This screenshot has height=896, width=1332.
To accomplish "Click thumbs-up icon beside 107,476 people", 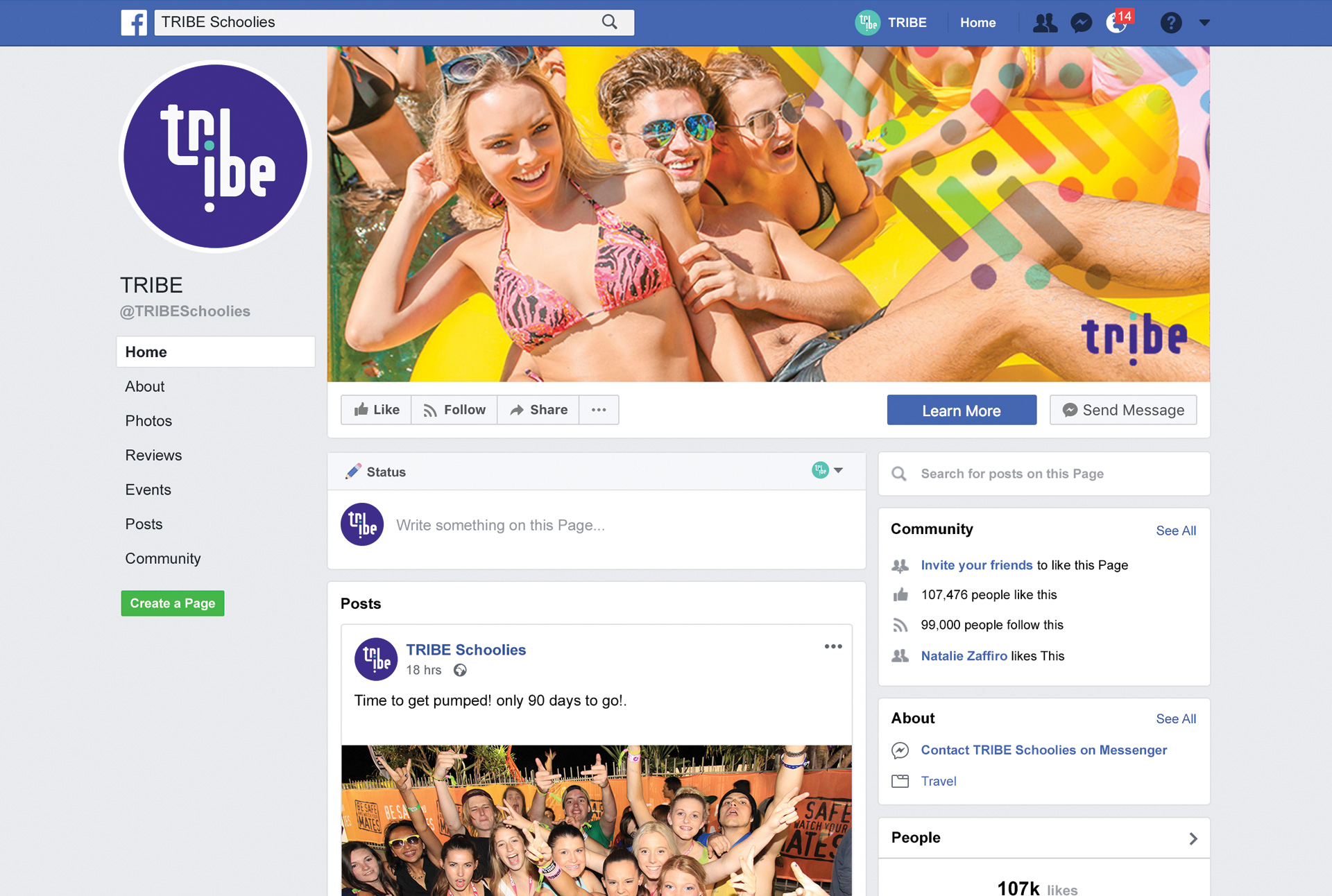I will 900,594.
